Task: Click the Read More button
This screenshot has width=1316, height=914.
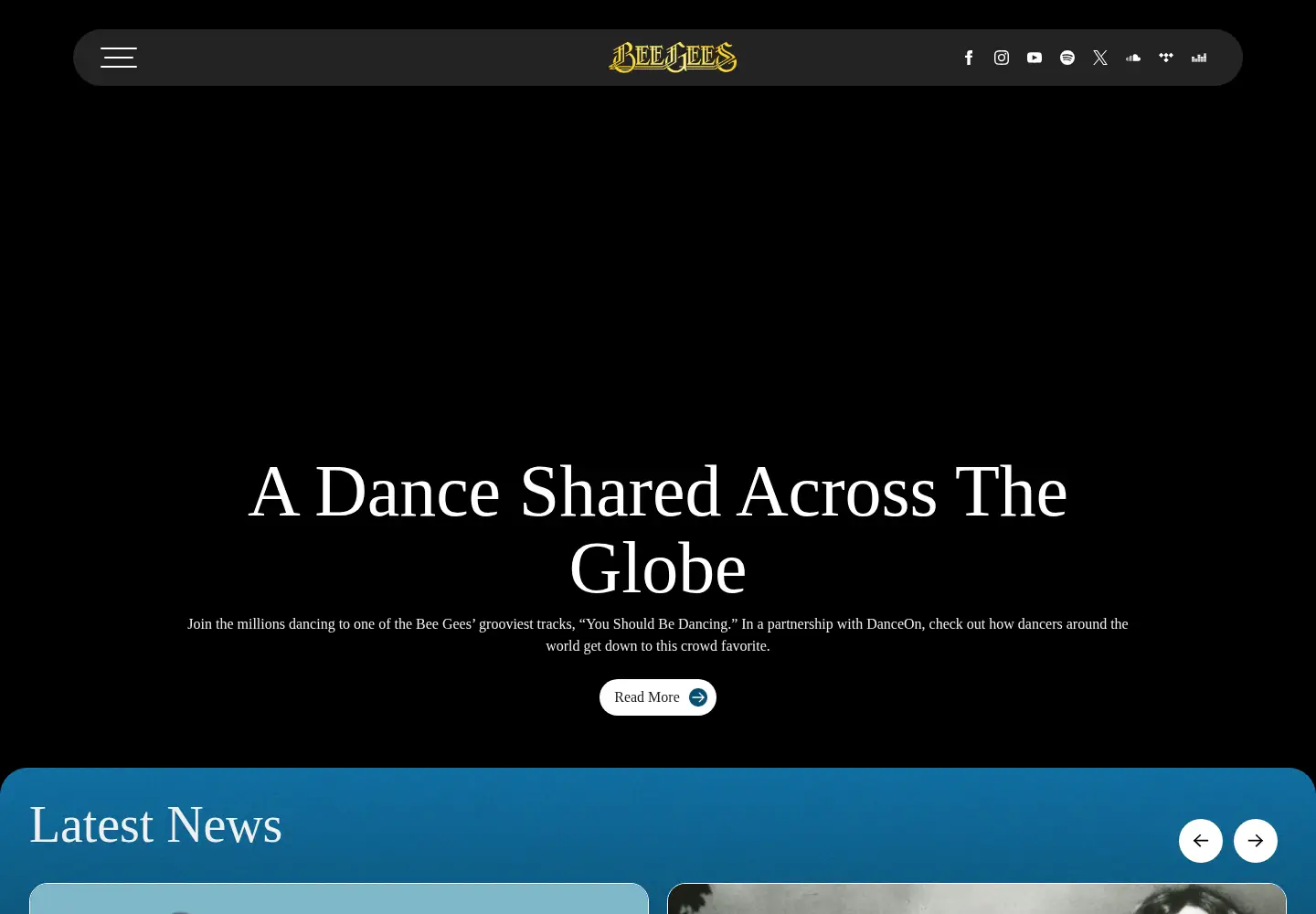Action: click(x=658, y=697)
